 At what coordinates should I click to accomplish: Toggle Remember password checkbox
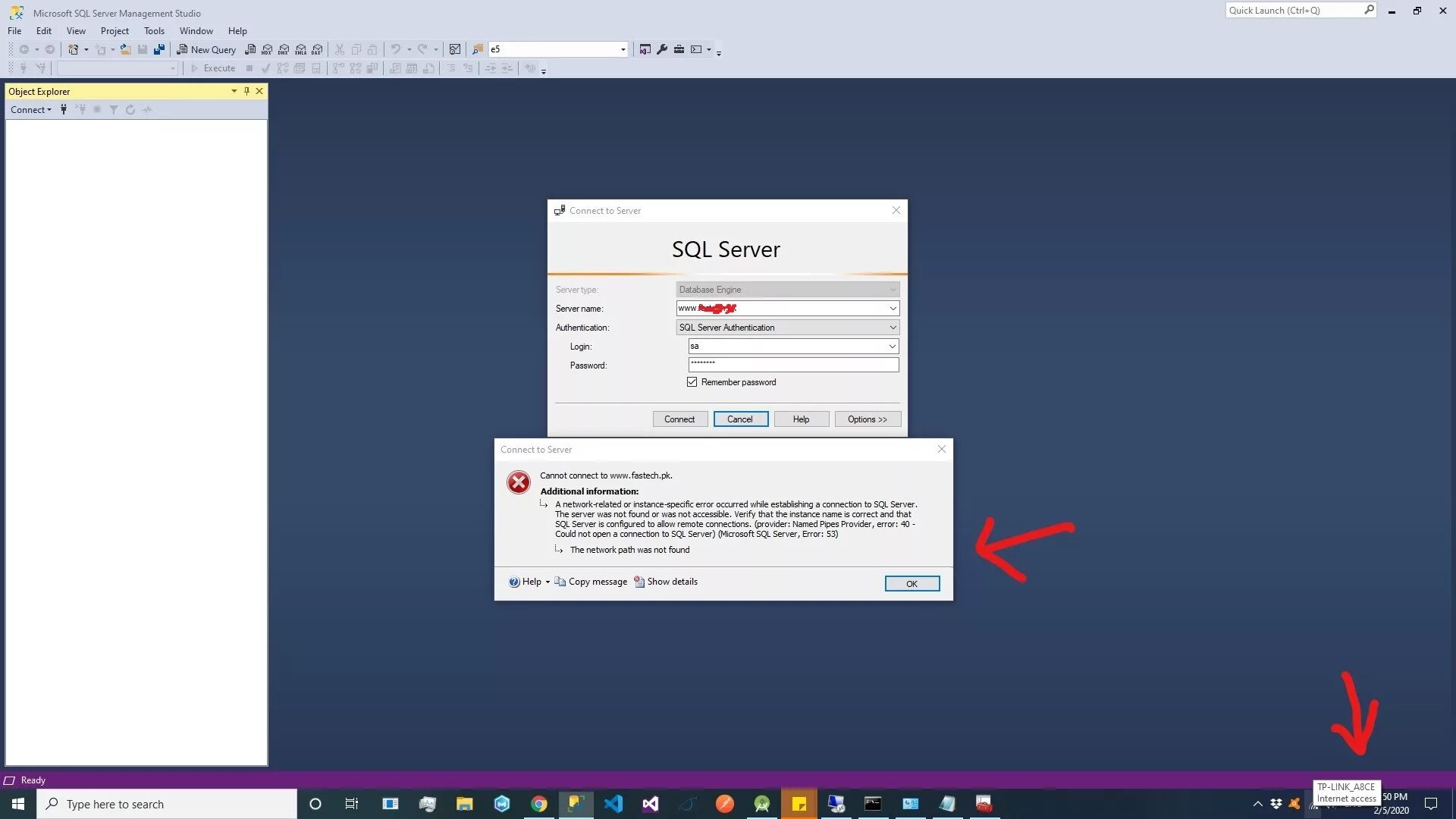pyautogui.click(x=692, y=382)
